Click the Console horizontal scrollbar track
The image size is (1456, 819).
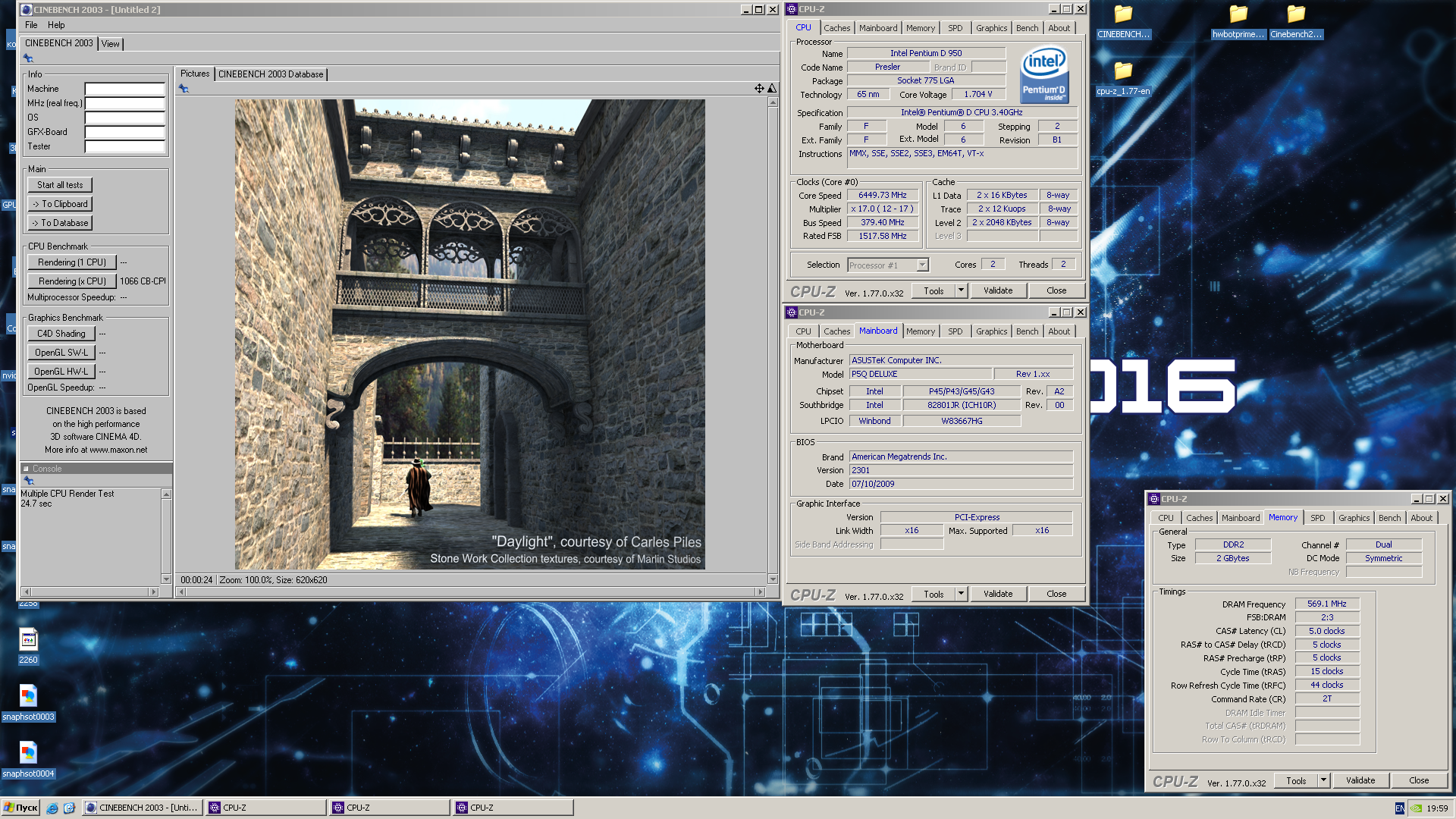pyautogui.click(x=89, y=592)
